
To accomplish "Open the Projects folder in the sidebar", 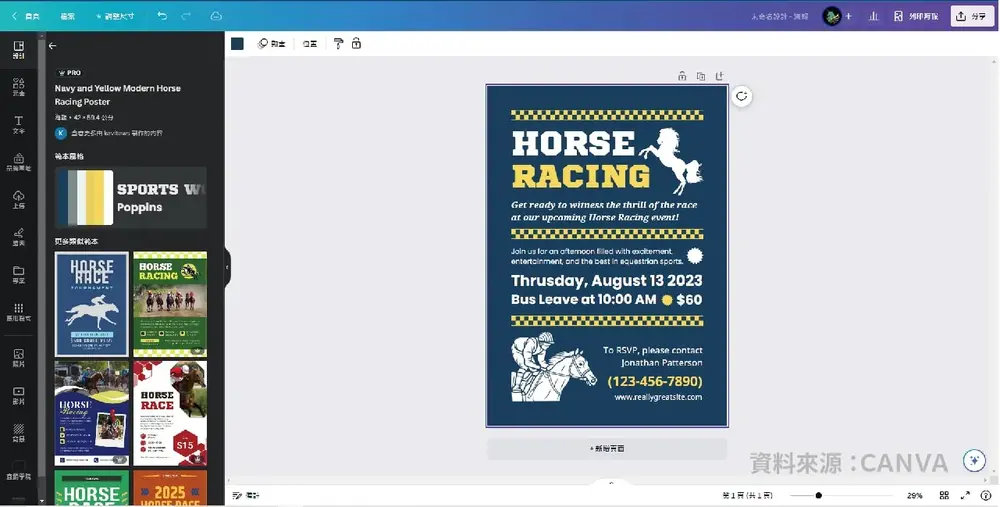I will click(x=18, y=275).
